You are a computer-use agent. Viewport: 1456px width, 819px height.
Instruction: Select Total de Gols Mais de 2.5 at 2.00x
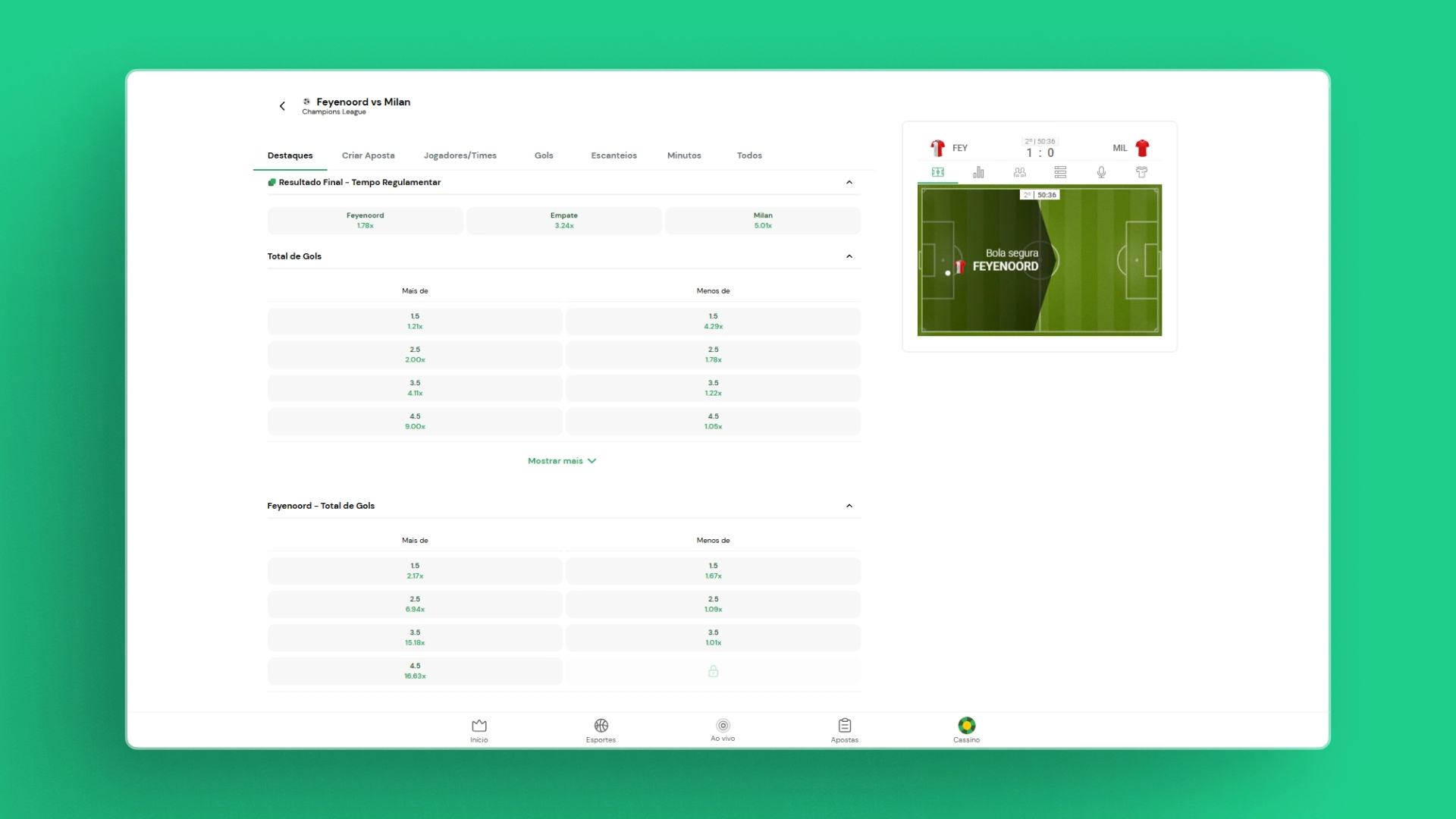coord(415,355)
